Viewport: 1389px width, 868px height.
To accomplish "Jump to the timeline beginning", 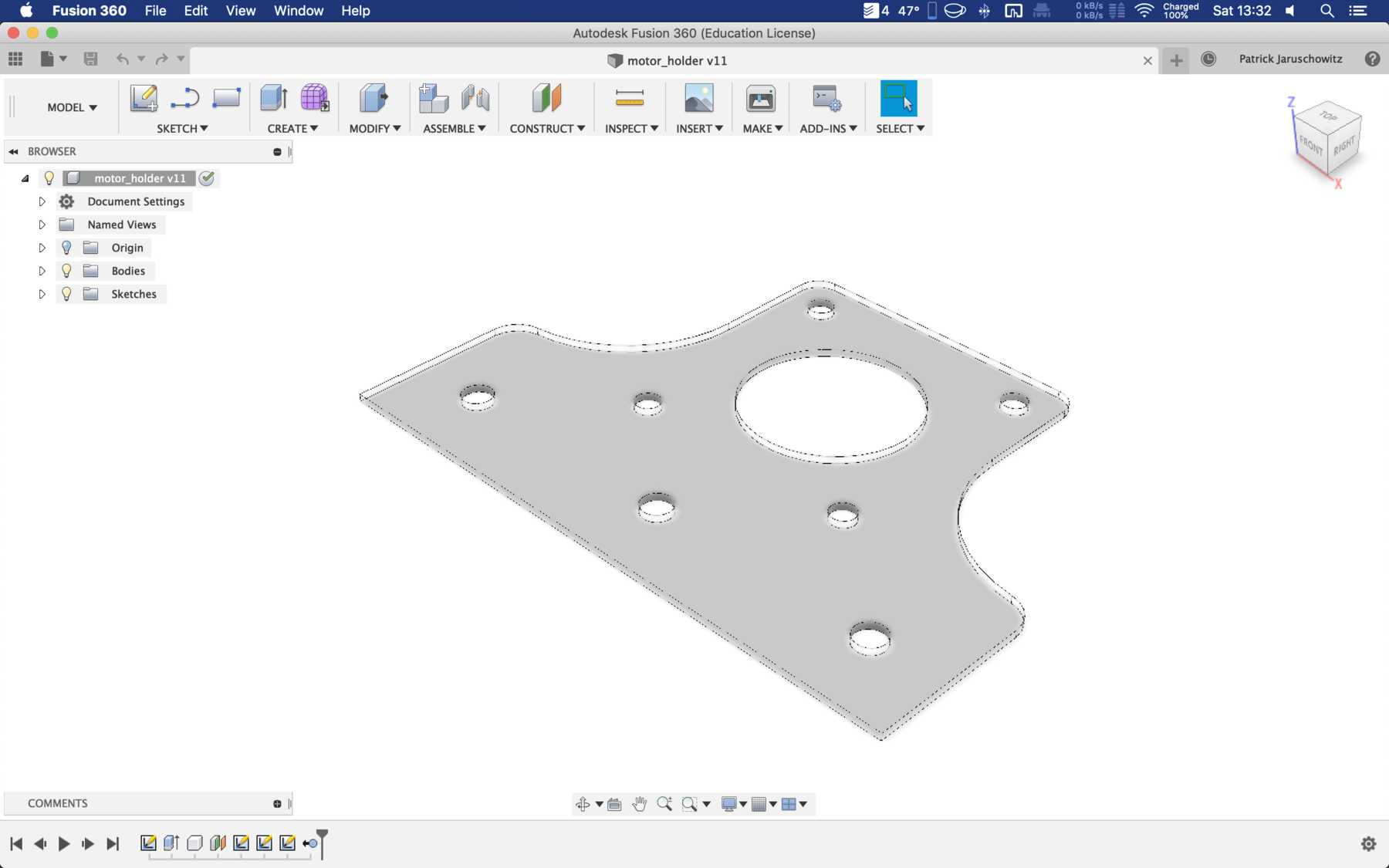I will pos(16,844).
